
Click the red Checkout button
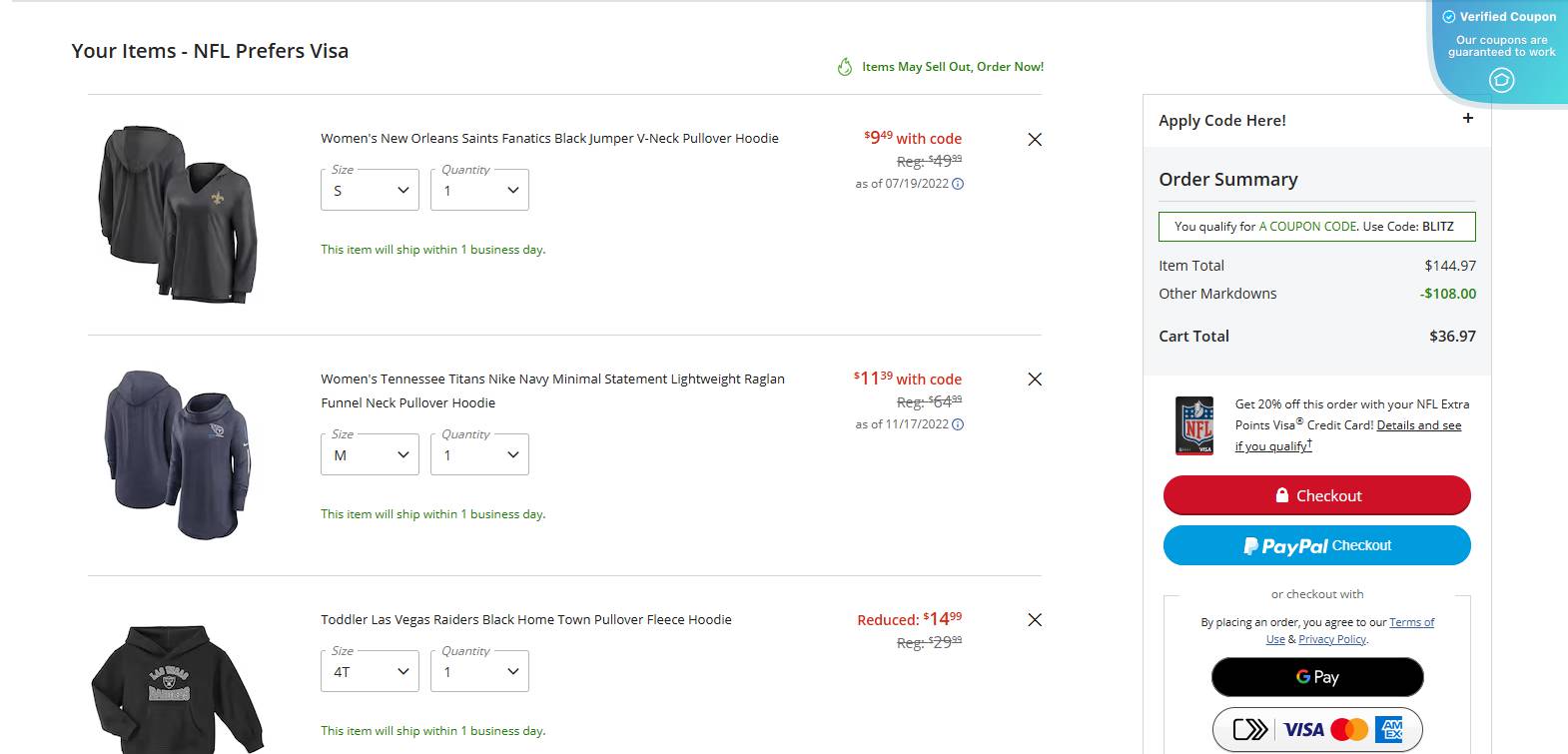click(1316, 495)
